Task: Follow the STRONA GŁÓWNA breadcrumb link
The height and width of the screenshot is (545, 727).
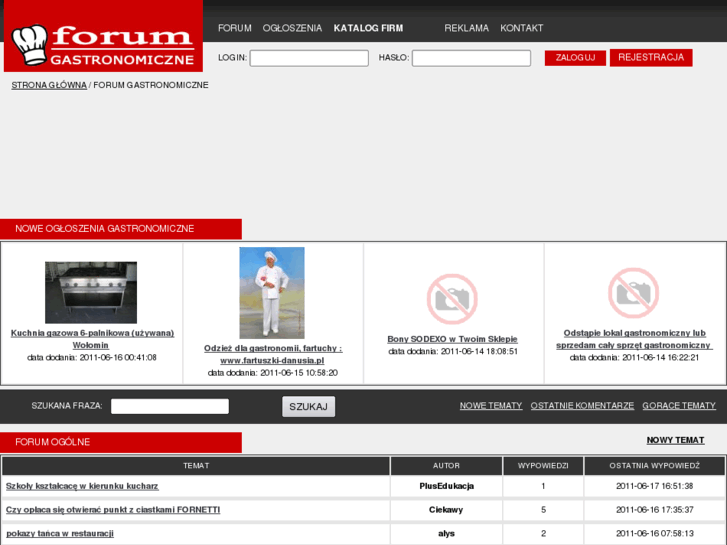Action: (49, 85)
